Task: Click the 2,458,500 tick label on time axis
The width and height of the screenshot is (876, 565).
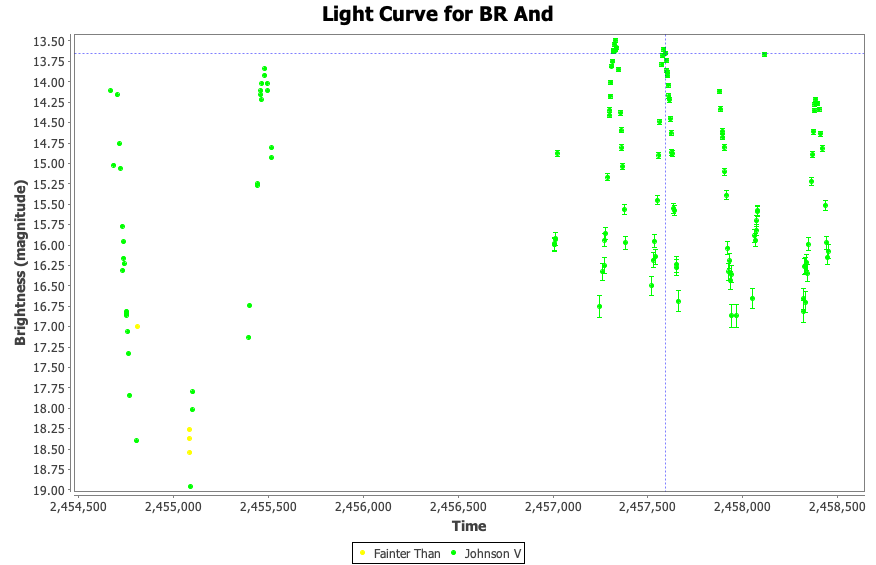Action: [837, 506]
